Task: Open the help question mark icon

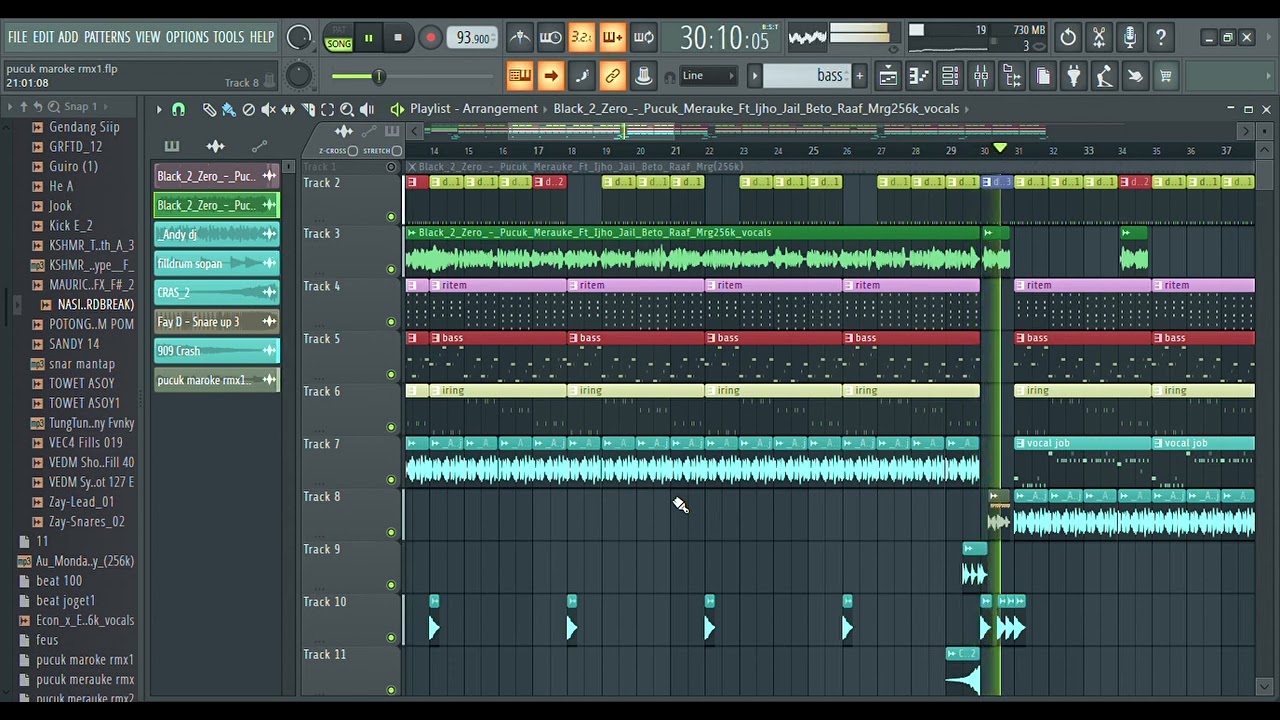Action: tap(1161, 38)
